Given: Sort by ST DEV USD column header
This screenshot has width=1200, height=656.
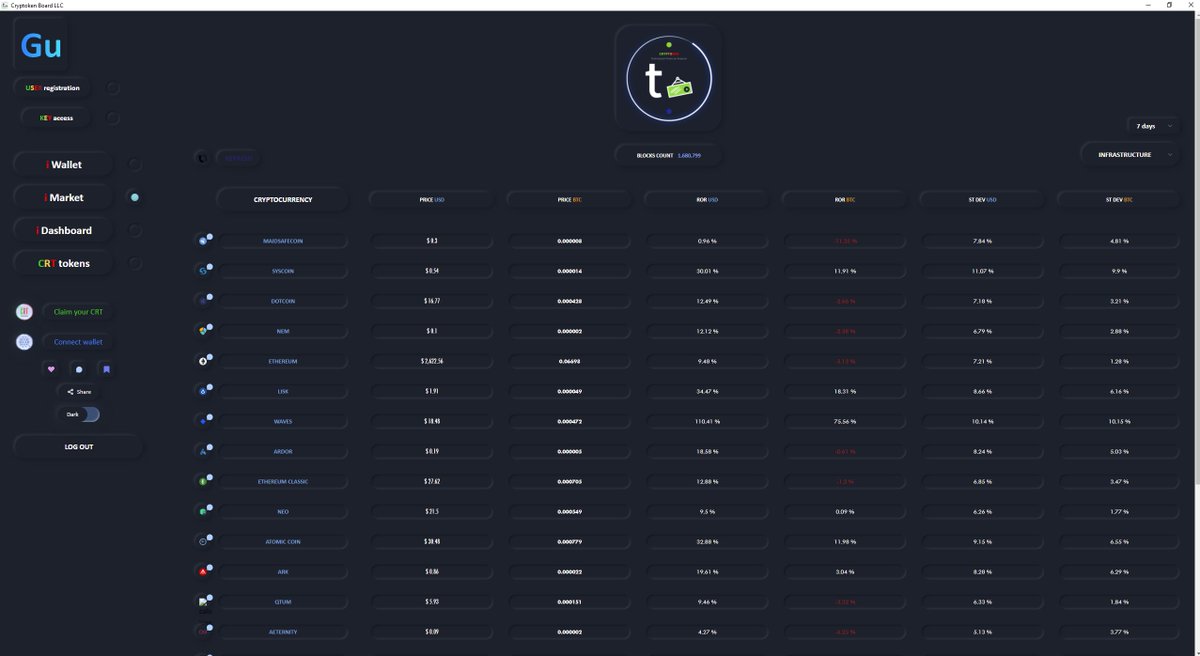Looking at the screenshot, I should pos(982,200).
